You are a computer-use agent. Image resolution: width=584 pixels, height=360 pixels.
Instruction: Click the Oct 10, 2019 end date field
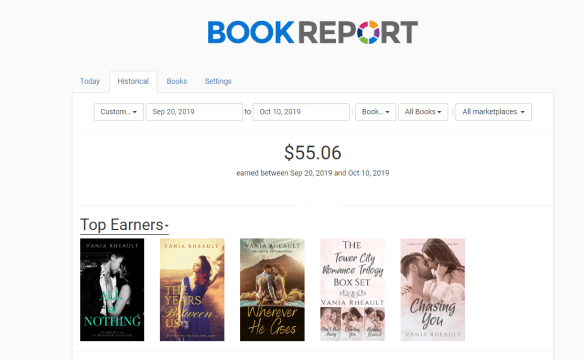[301, 112]
